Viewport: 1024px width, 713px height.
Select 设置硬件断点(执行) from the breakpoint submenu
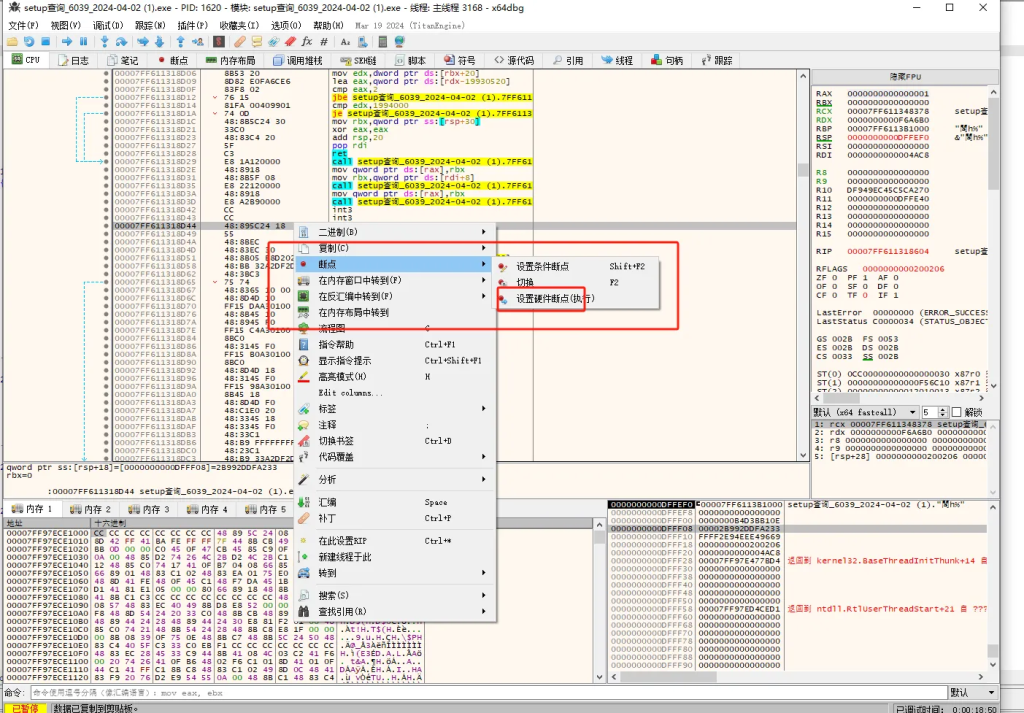click(x=554, y=299)
